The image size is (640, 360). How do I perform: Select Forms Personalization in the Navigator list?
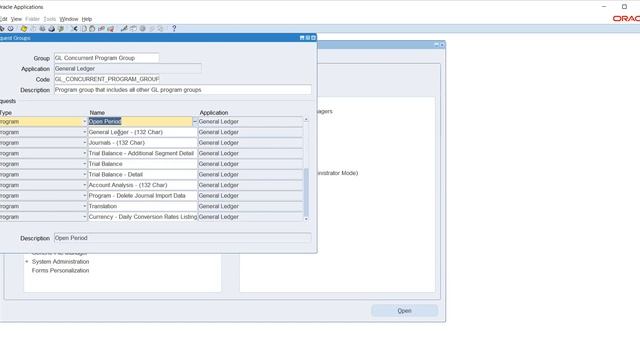[x=60, y=271]
